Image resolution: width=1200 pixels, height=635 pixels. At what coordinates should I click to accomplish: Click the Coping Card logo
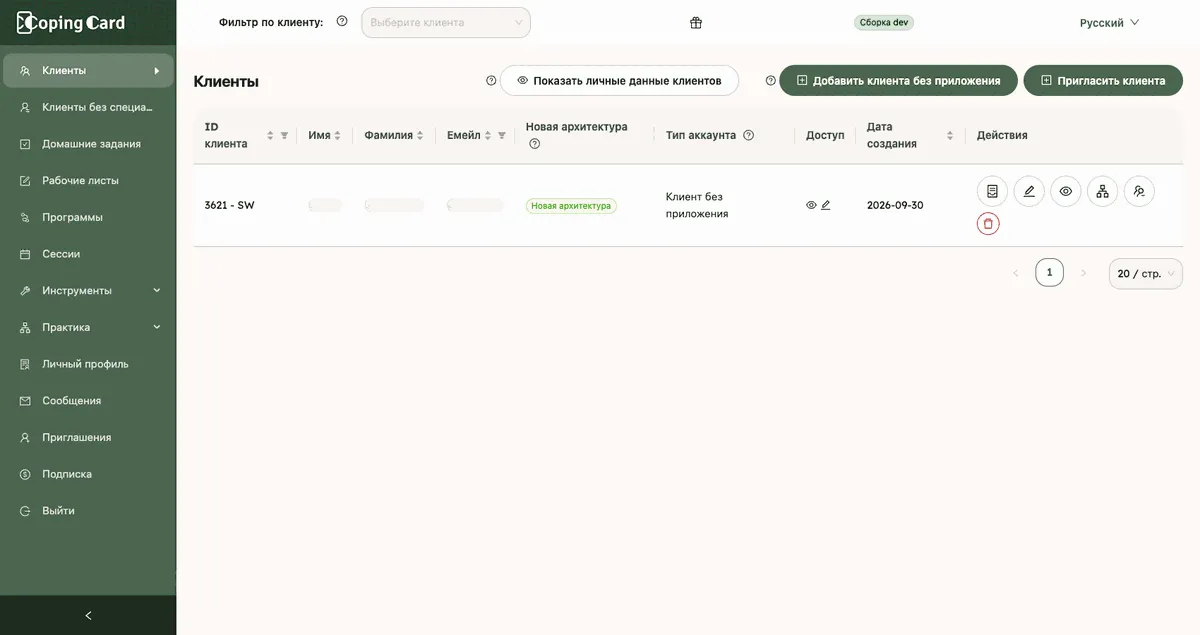click(x=71, y=22)
